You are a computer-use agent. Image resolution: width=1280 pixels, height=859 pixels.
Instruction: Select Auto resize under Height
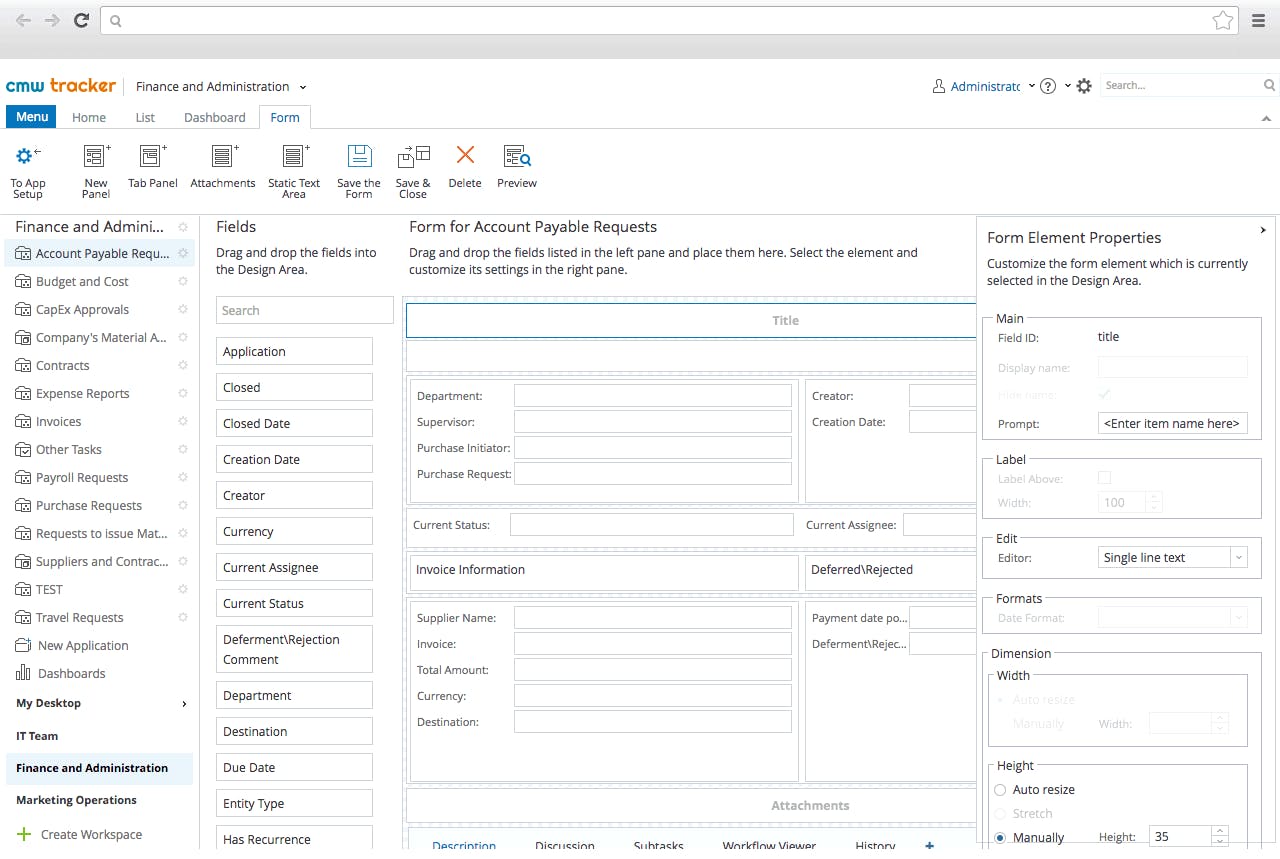pyautogui.click(x=1000, y=790)
